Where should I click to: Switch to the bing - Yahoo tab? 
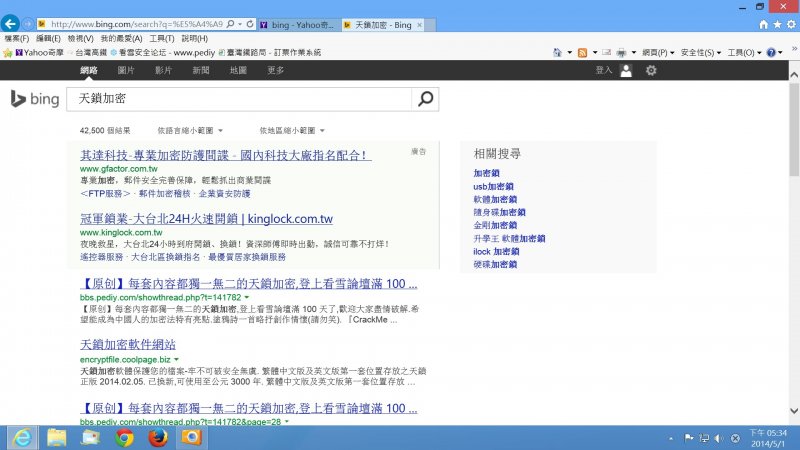pyautogui.click(x=298, y=24)
